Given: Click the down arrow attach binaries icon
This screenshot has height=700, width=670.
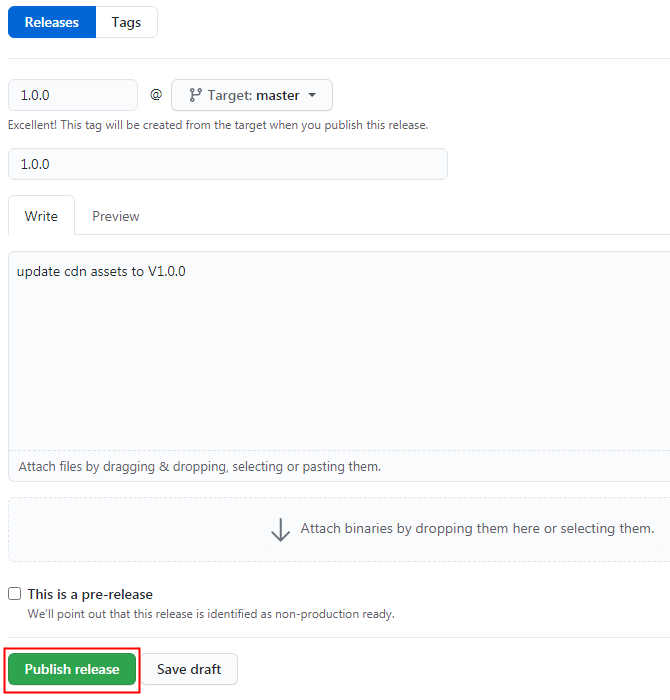Looking at the screenshot, I should point(281,529).
